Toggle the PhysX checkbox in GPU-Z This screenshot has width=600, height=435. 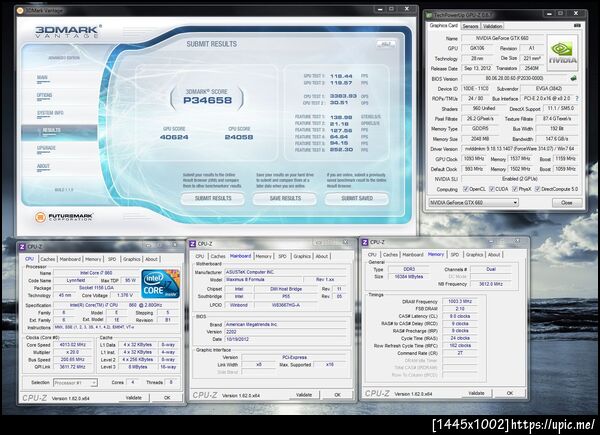click(x=515, y=189)
